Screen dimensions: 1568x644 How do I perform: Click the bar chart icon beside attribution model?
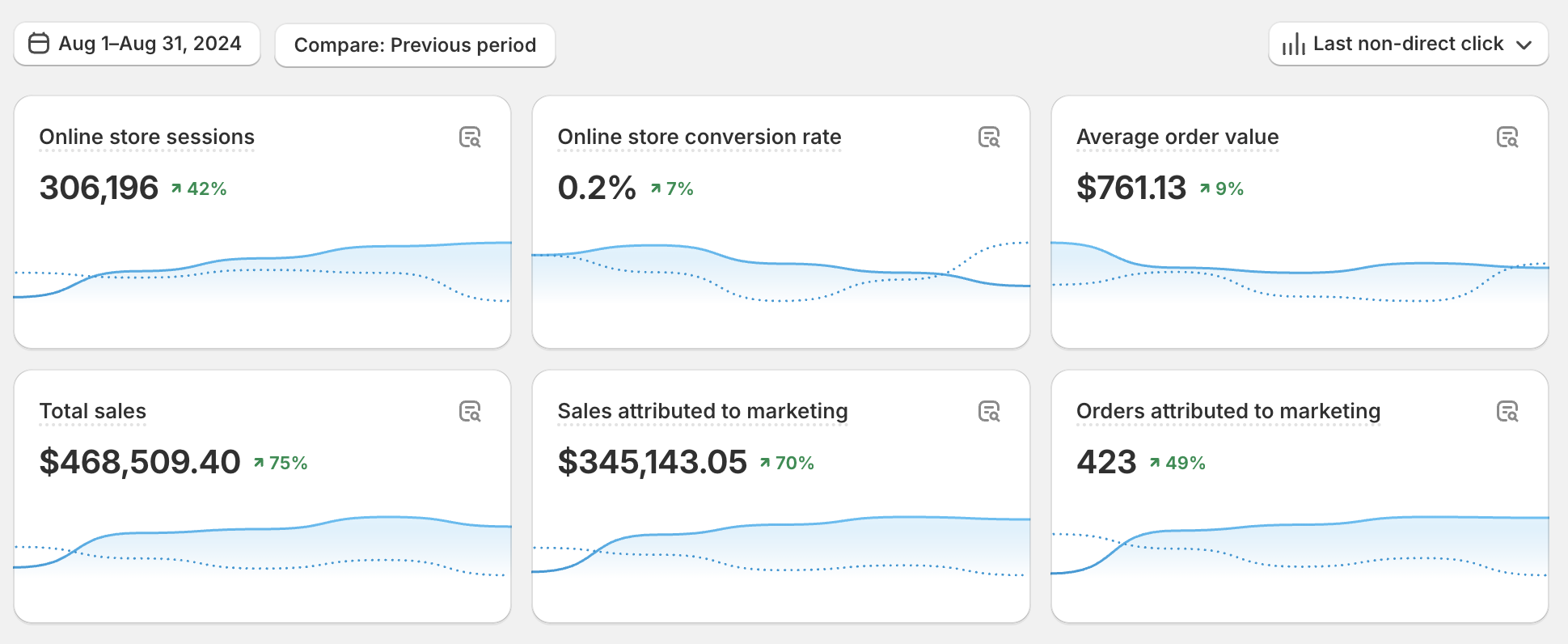coord(1293,44)
